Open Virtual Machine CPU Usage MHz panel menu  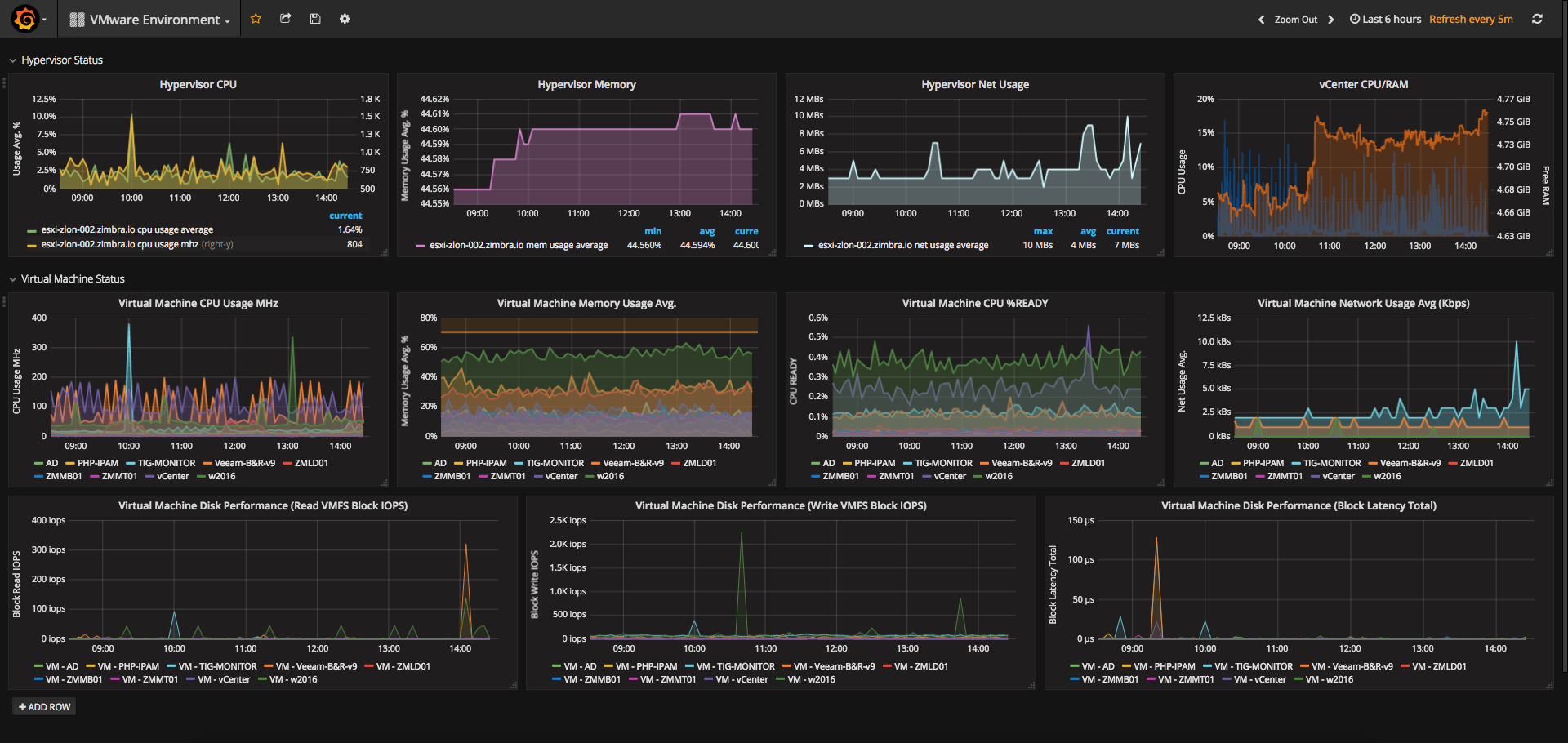tap(198, 303)
